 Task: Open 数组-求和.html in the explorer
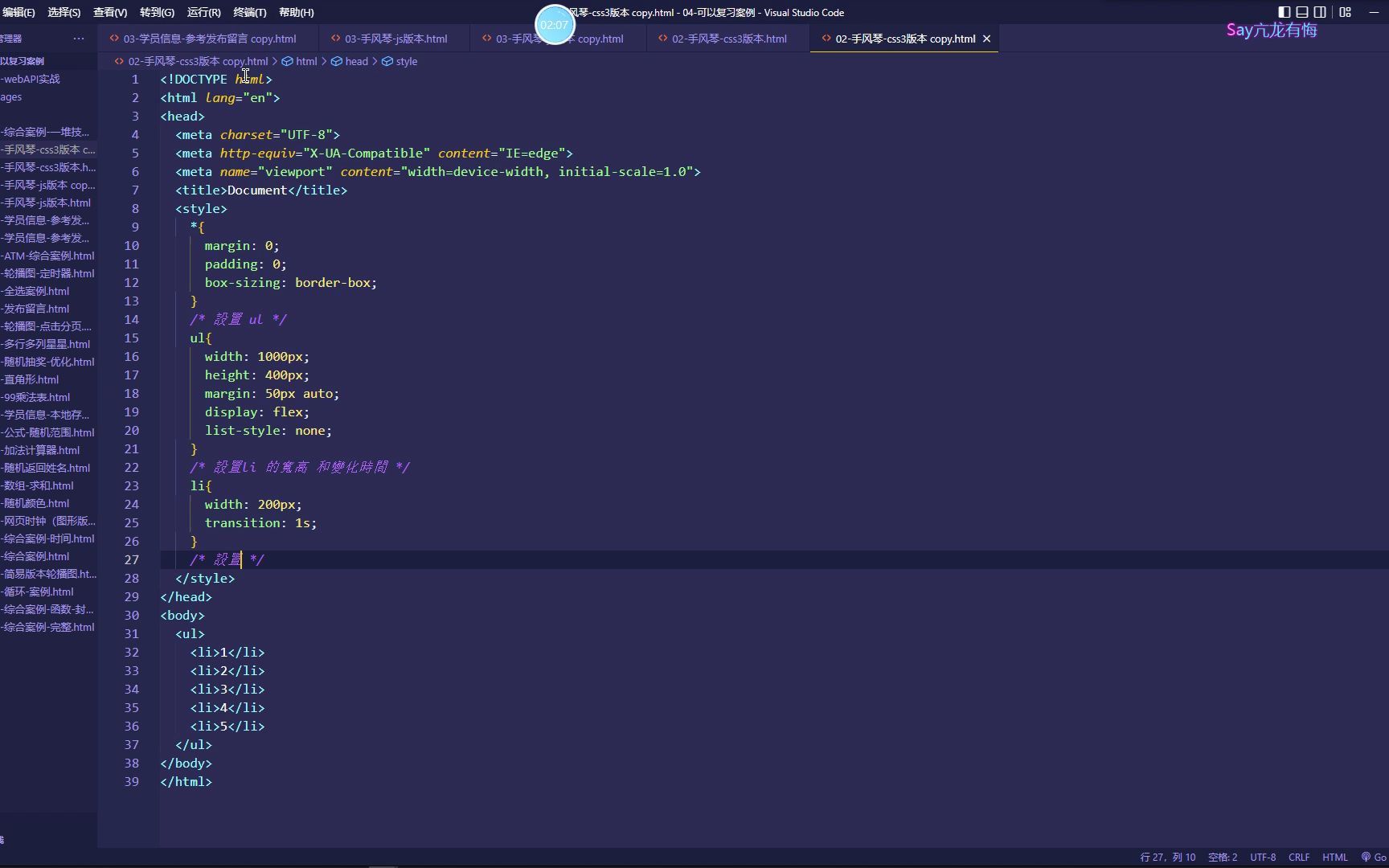[48, 485]
